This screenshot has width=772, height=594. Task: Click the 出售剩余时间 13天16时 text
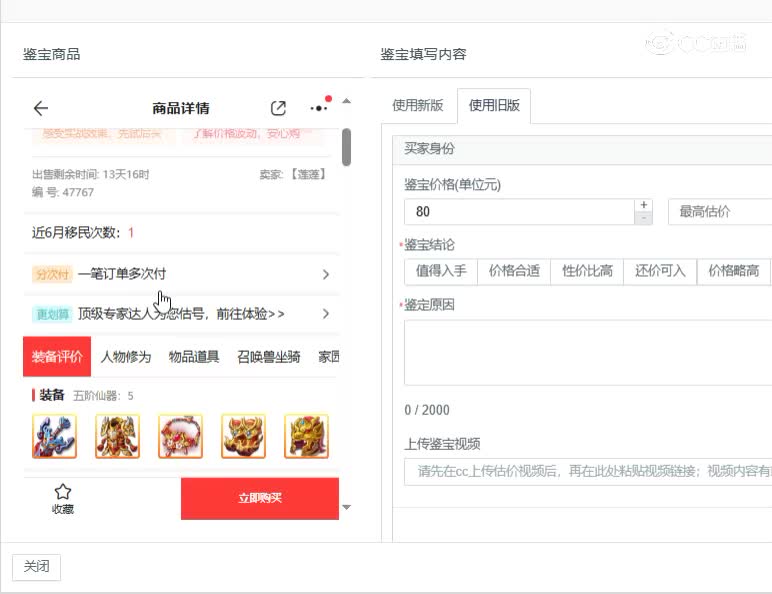click(91, 174)
